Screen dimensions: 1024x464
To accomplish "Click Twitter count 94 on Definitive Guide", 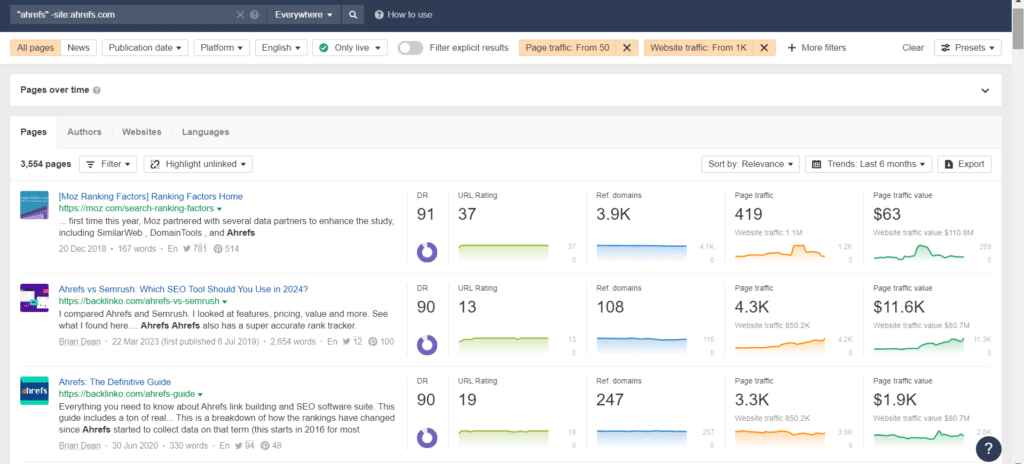I will (x=245, y=446).
